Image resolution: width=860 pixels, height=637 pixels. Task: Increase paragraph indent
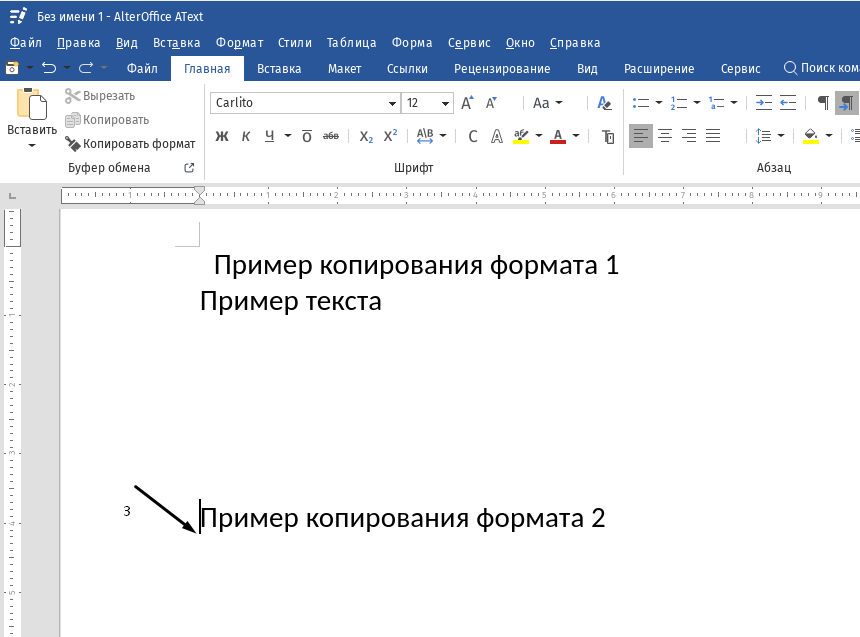click(763, 103)
